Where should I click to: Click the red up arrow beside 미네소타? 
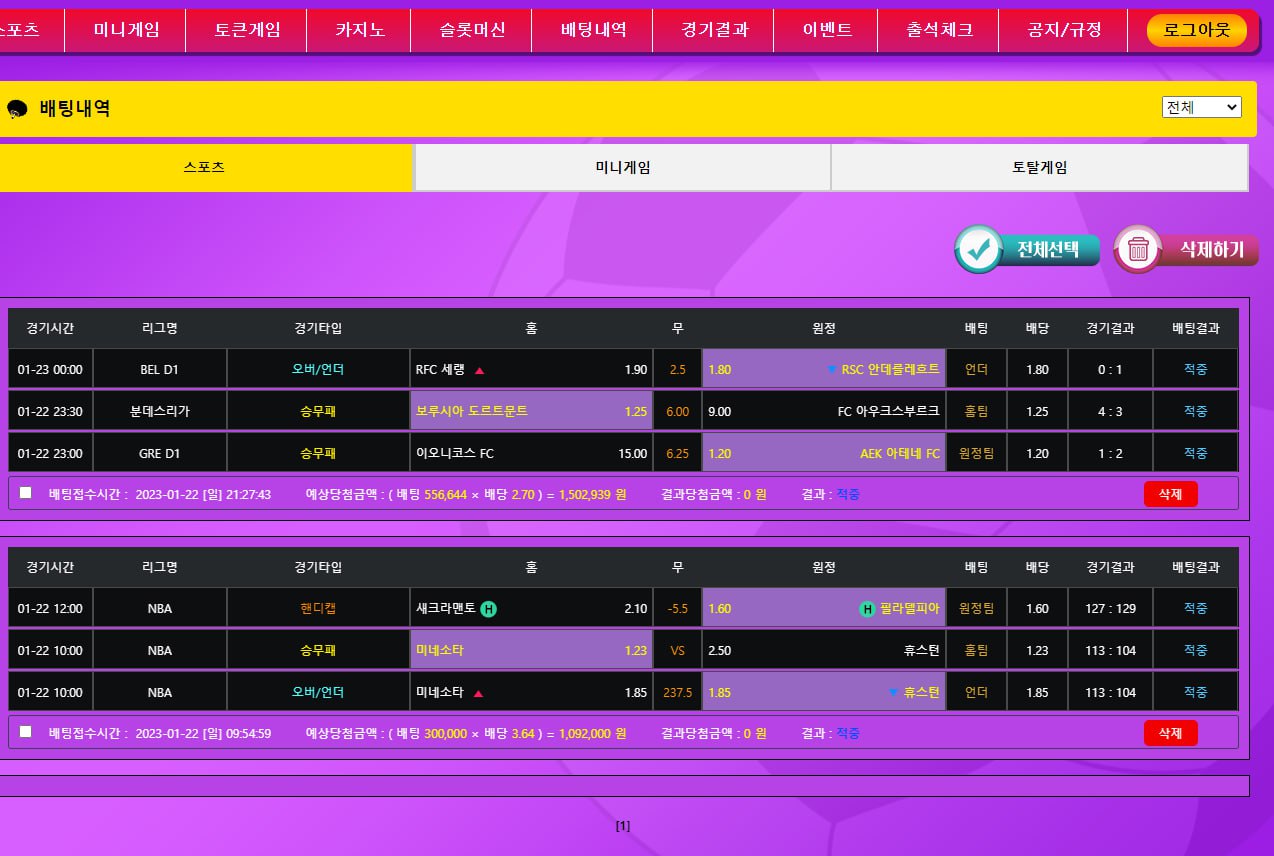tap(478, 693)
